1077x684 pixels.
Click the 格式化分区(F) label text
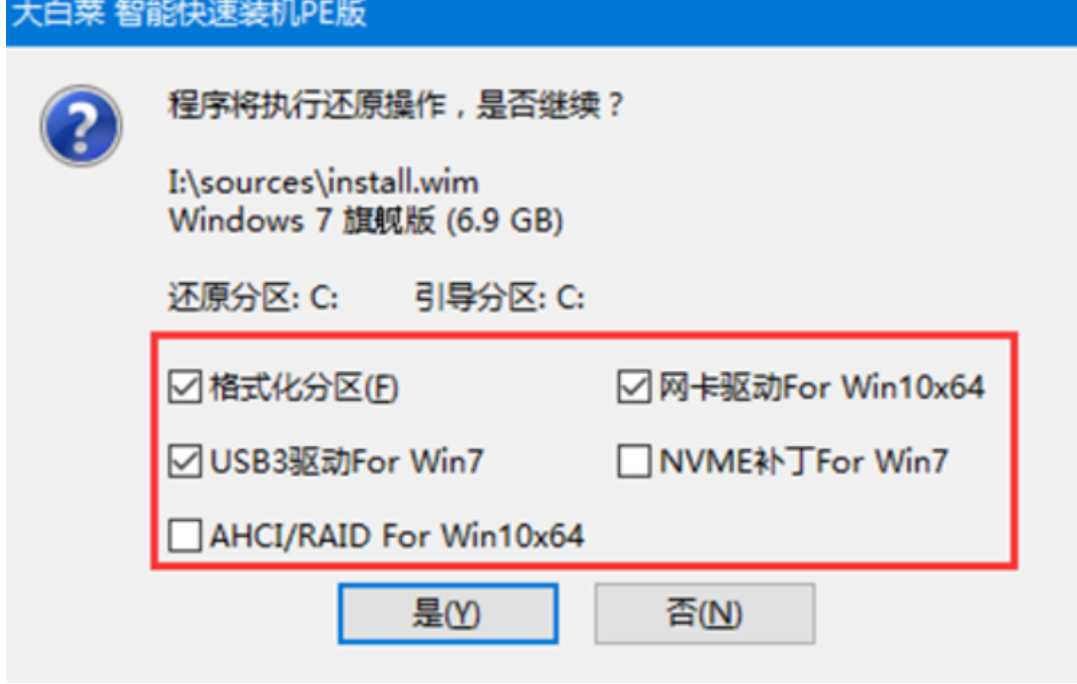(304, 388)
